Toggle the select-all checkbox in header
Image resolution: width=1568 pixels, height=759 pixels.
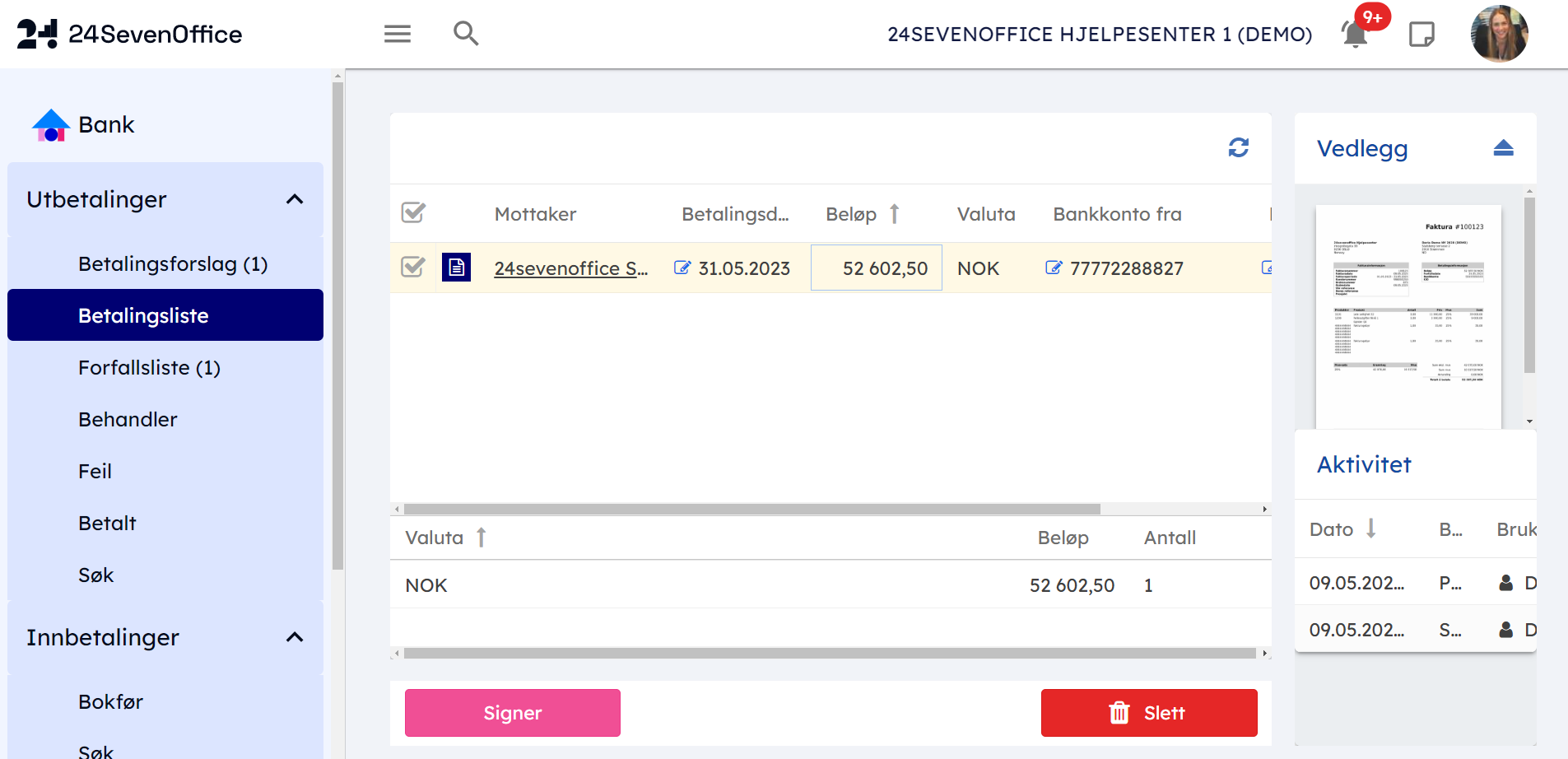(x=413, y=213)
